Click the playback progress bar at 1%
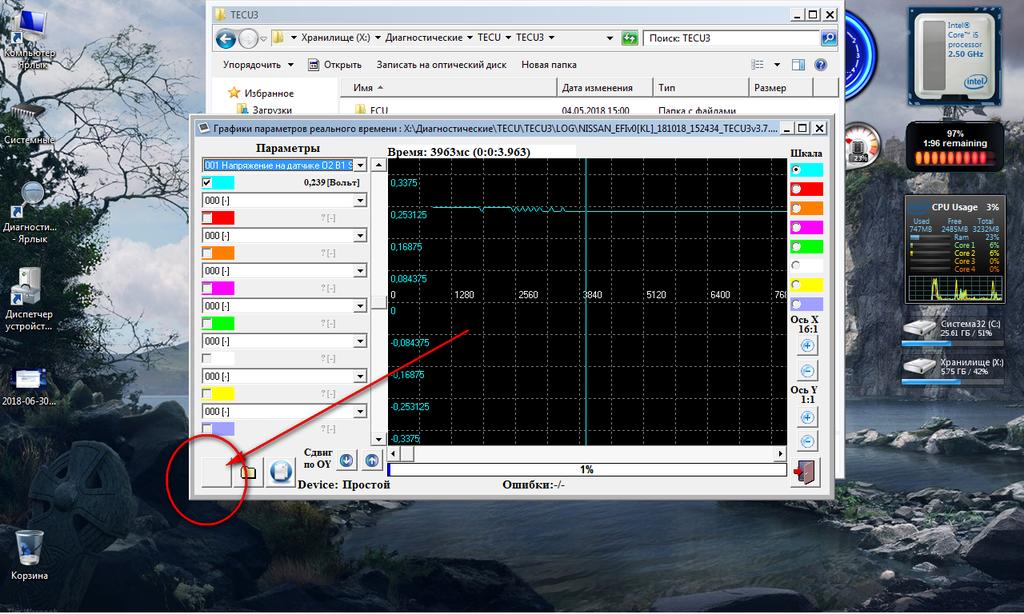The height and width of the screenshot is (614, 1024). click(x=586, y=468)
